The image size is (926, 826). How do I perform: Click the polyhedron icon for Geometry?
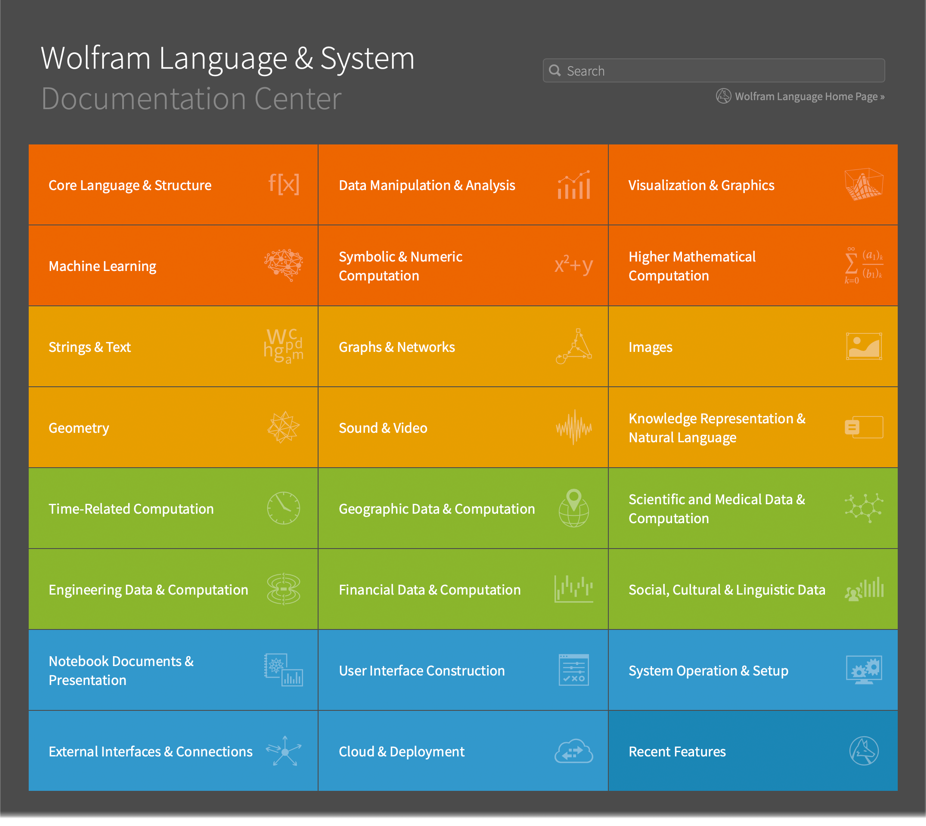(x=283, y=427)
